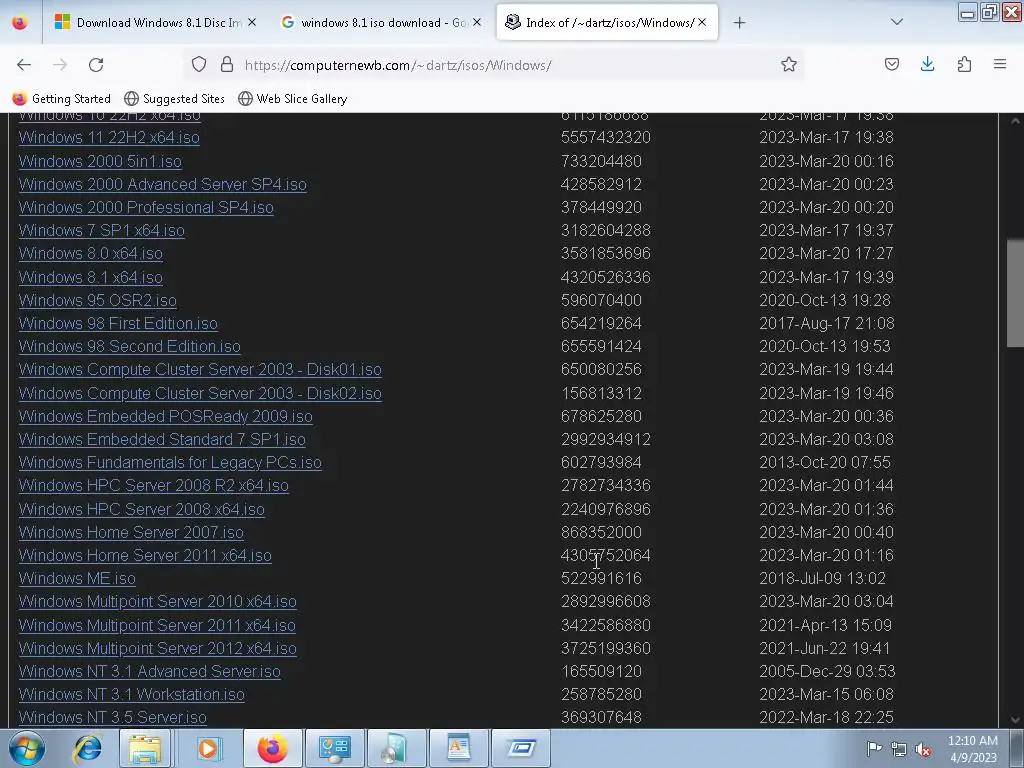Download Windows HPC Server 2008 x64.iso

(142, 509)
